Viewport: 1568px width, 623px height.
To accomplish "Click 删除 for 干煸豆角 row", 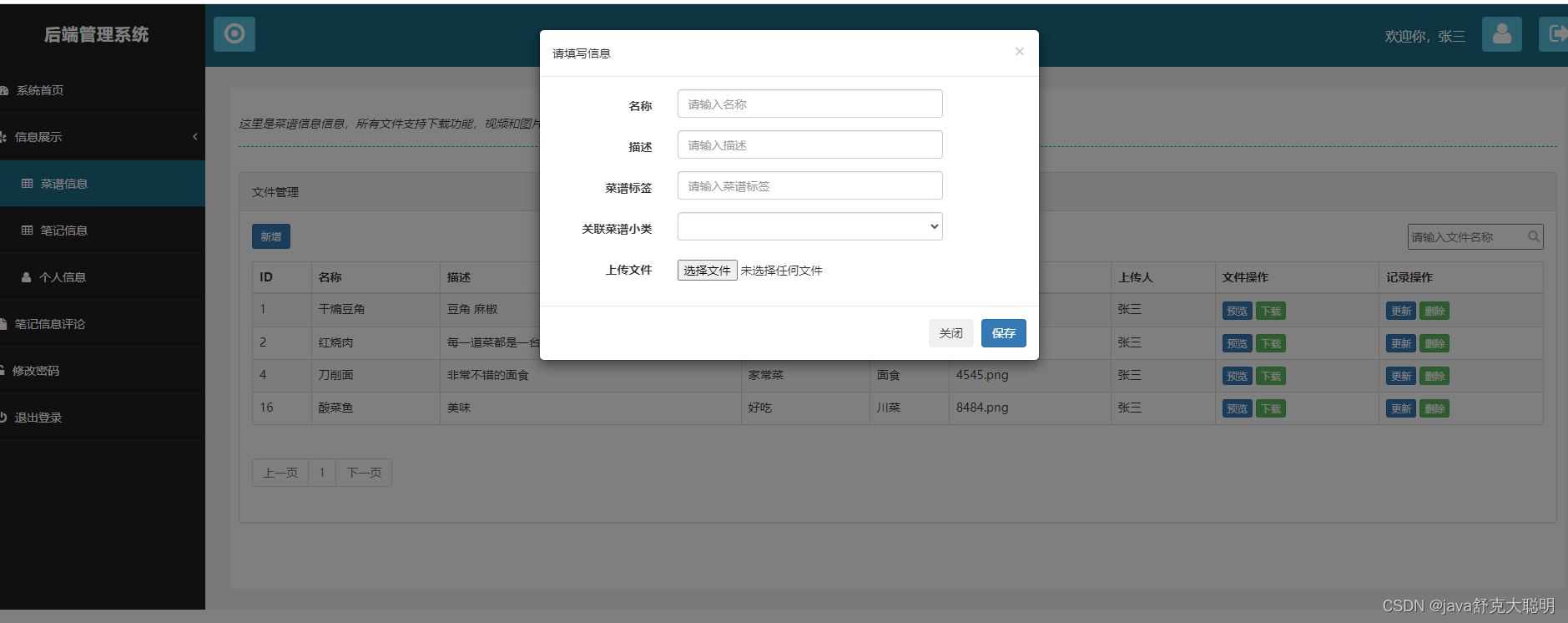I will point(1434,311).
